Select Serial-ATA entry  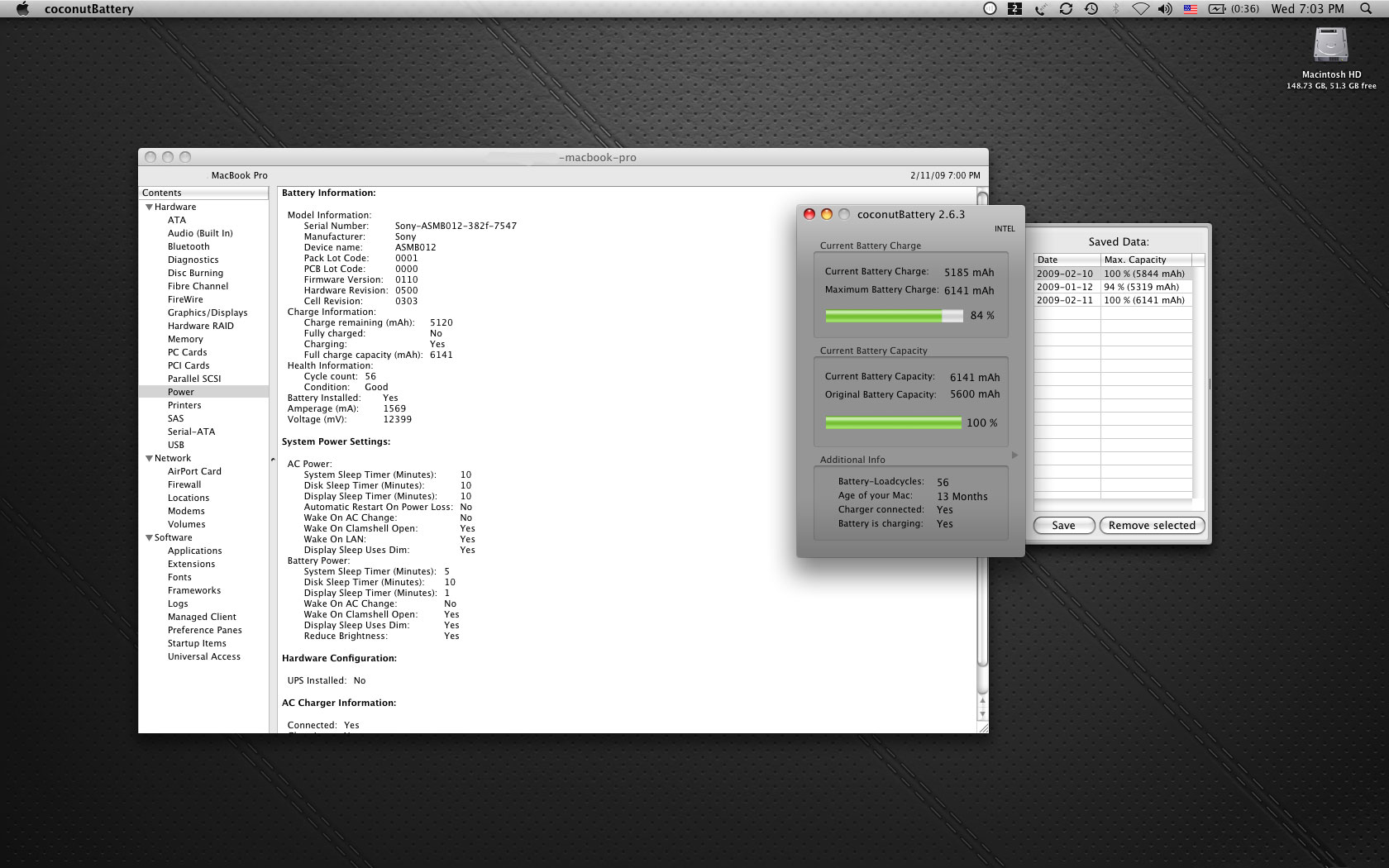coord(191,432)
